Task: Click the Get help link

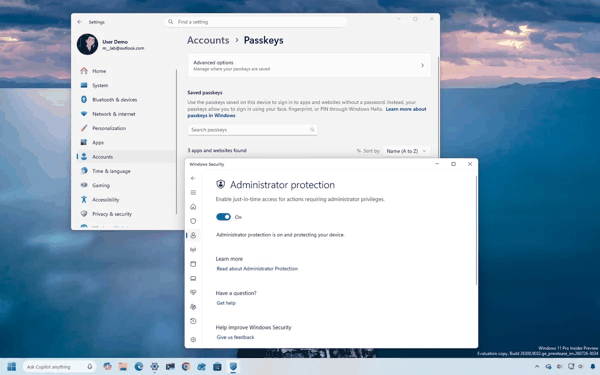Action: pos(226,303)
